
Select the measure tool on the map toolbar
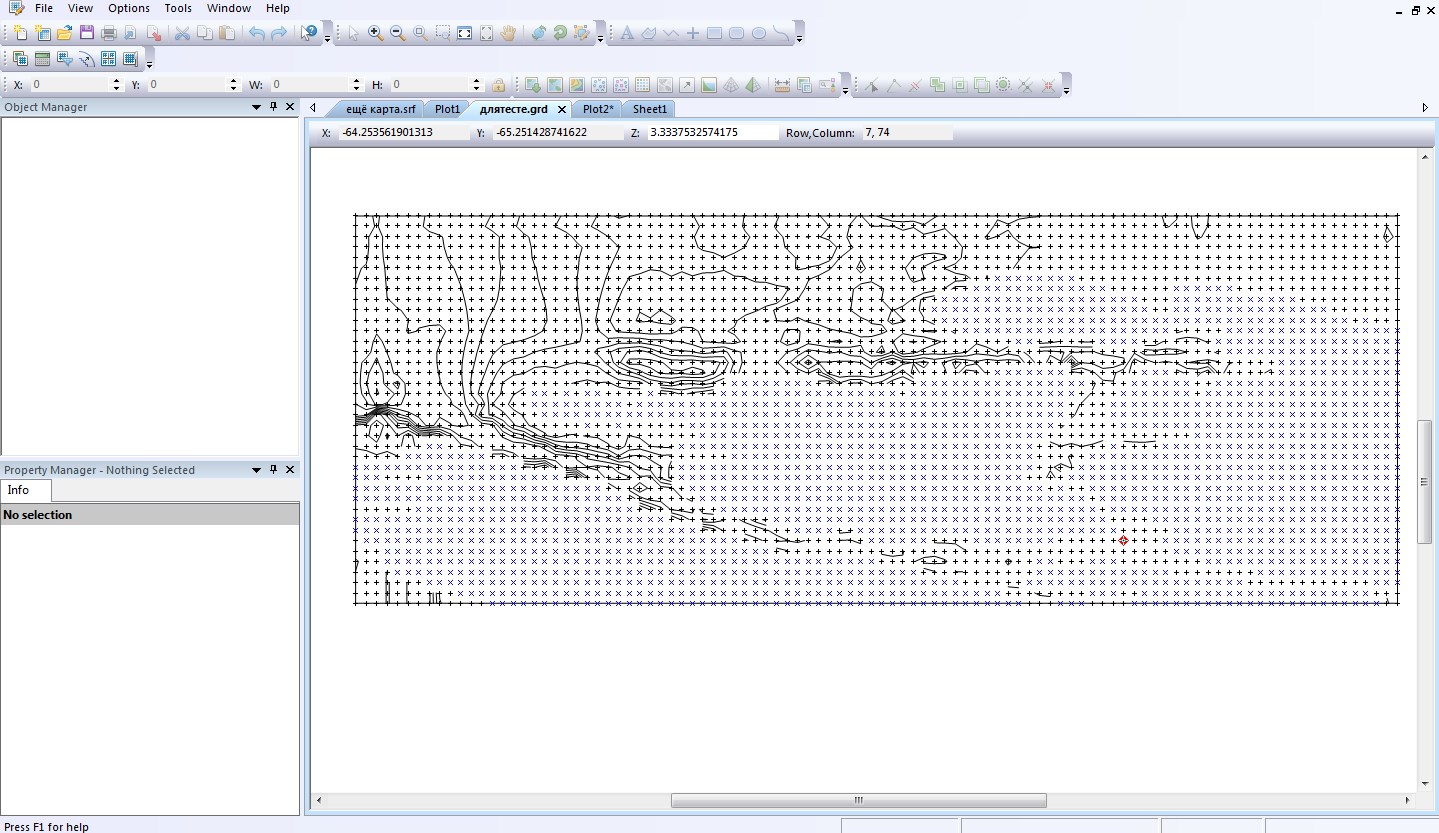782,85
